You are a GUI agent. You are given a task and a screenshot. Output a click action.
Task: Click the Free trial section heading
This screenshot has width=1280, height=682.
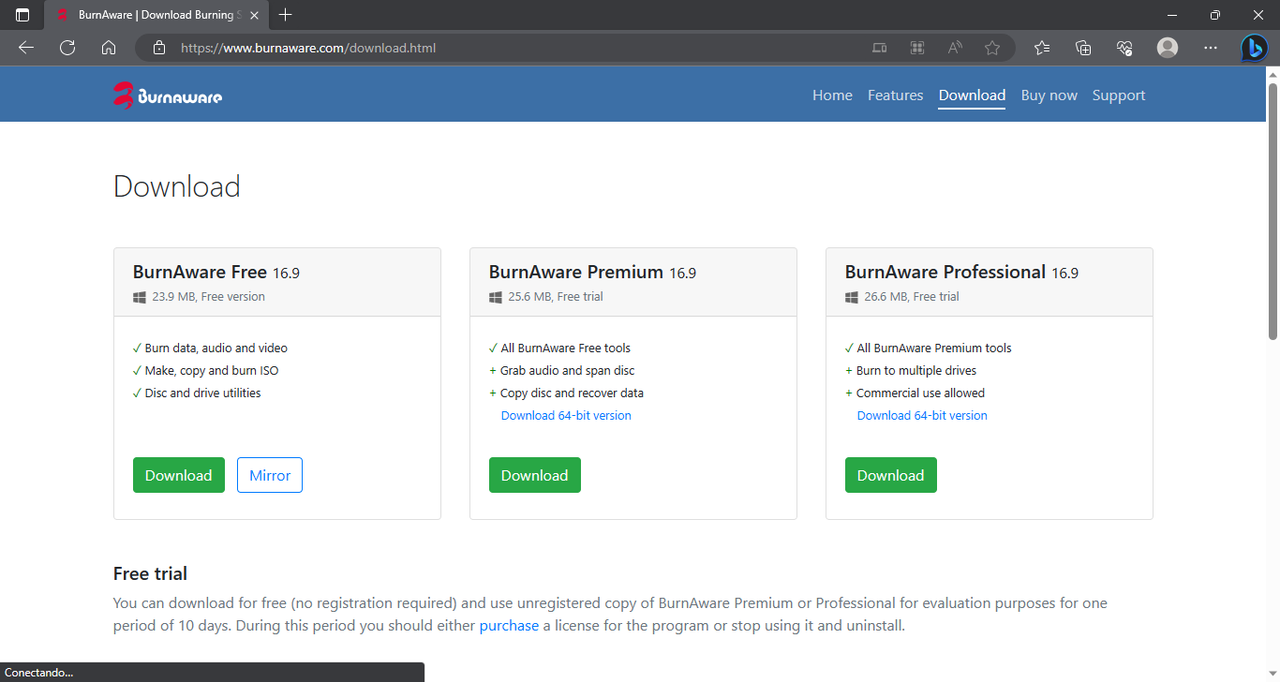[150, 574]
